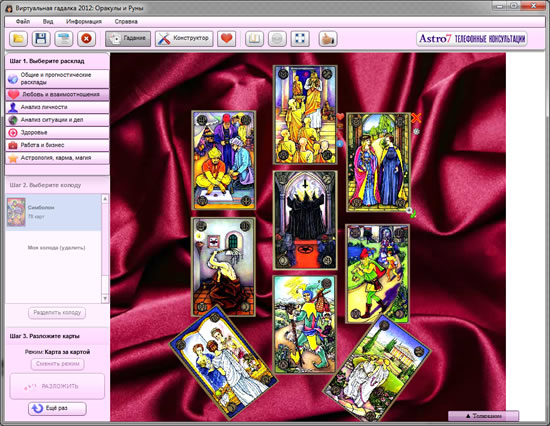Viewport: 550px width, 426px height.
Task: Select Здоровье spread category
Action: [x=58, y=132]
